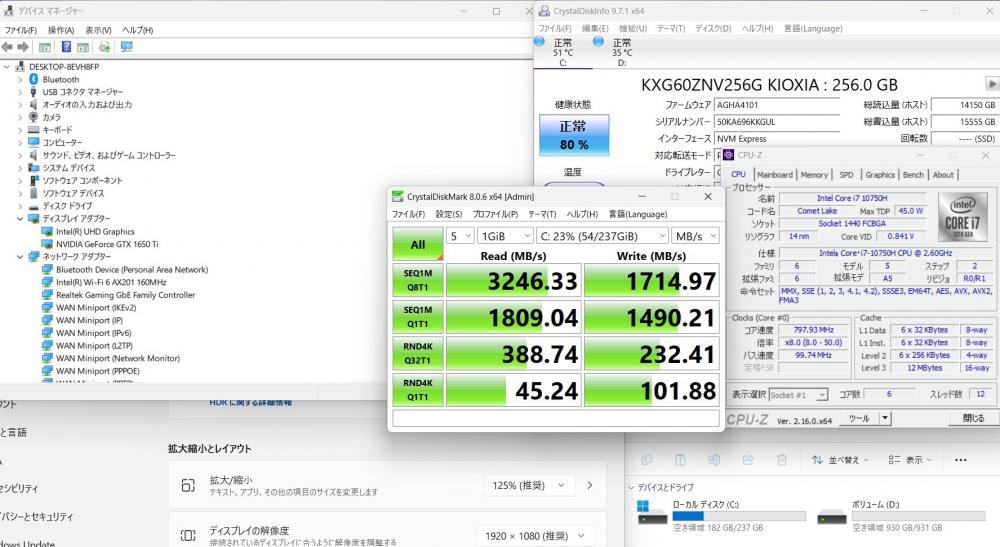Click the next disk arrow in CrystalDiskInfo
1000x547 pixels.
[x=987, y=84]
